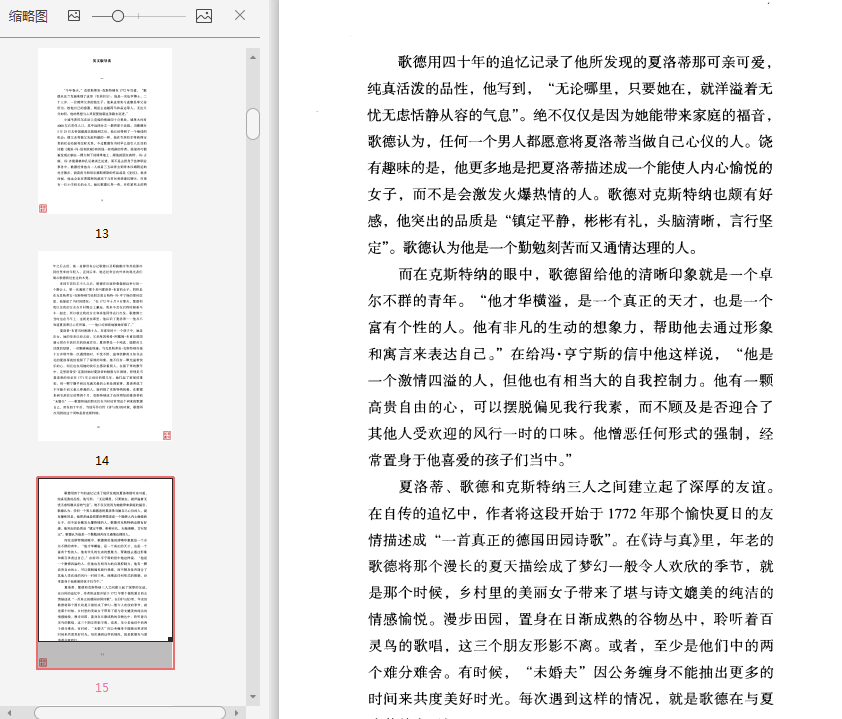Click the horizontal scrollbar thumb

click(130, 713)
